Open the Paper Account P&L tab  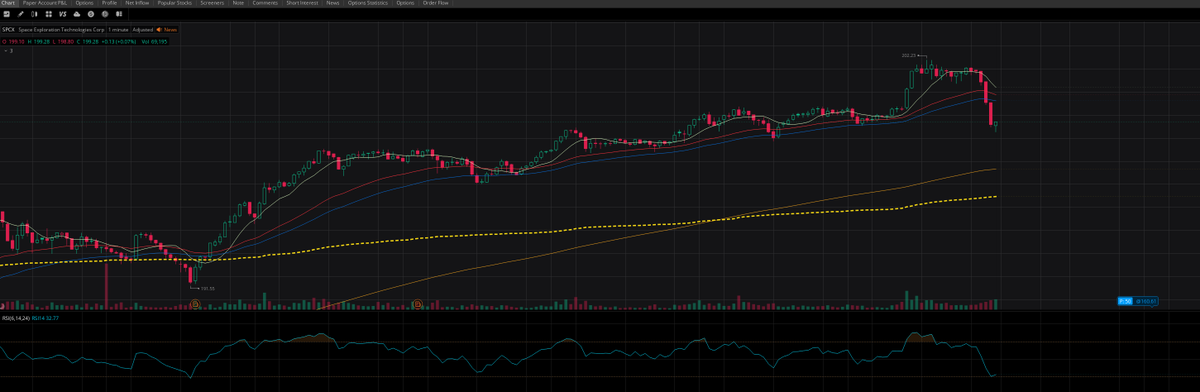45,3
